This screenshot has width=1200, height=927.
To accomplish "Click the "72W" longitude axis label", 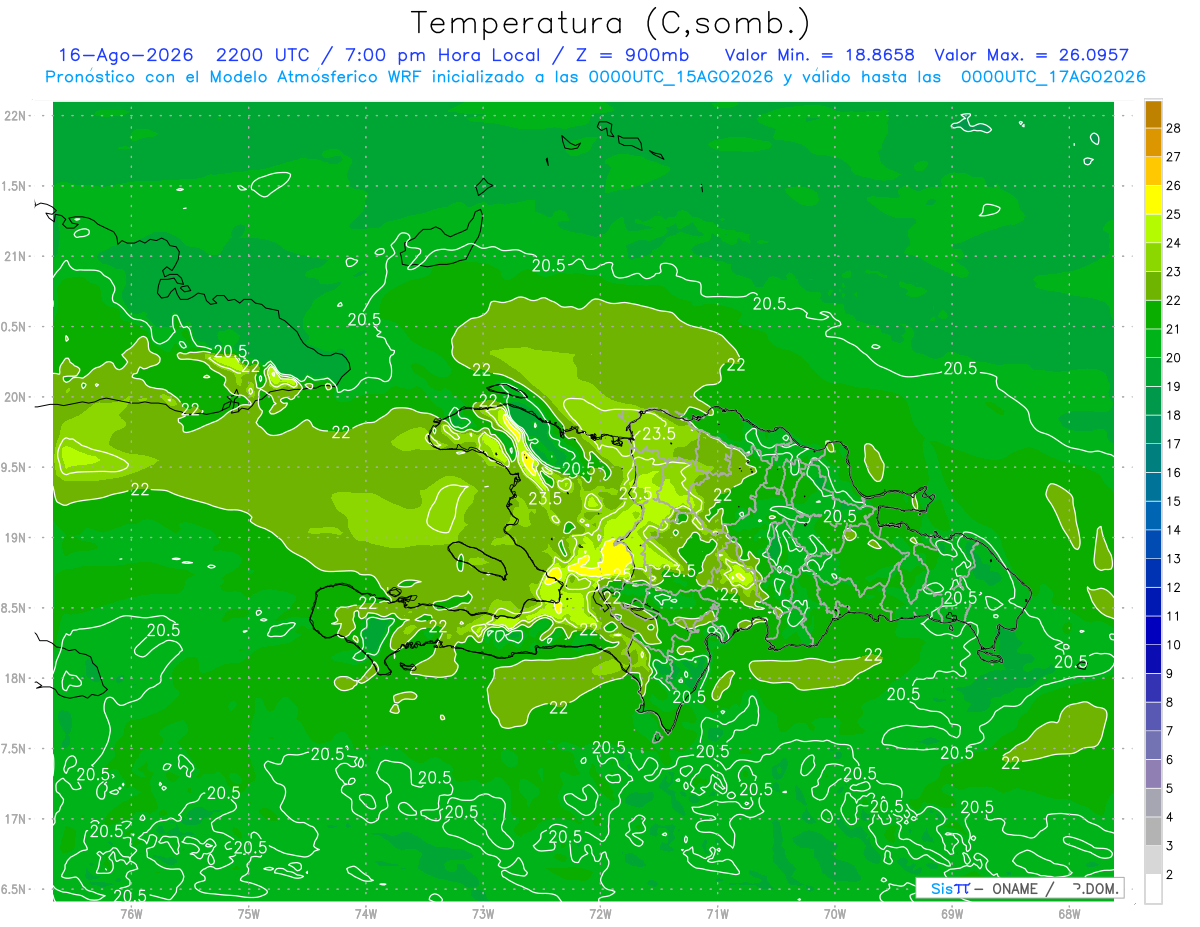I will click(x=600, y=913).
